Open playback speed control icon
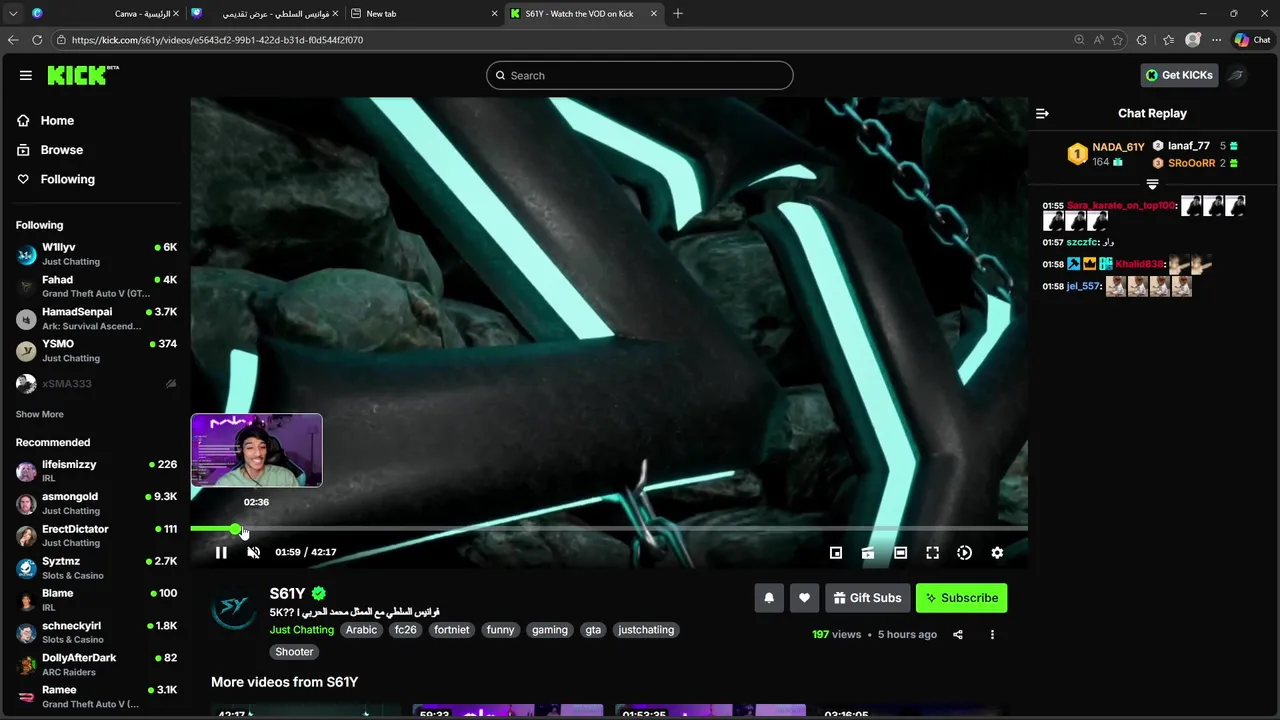 click(x=964, y=552)
